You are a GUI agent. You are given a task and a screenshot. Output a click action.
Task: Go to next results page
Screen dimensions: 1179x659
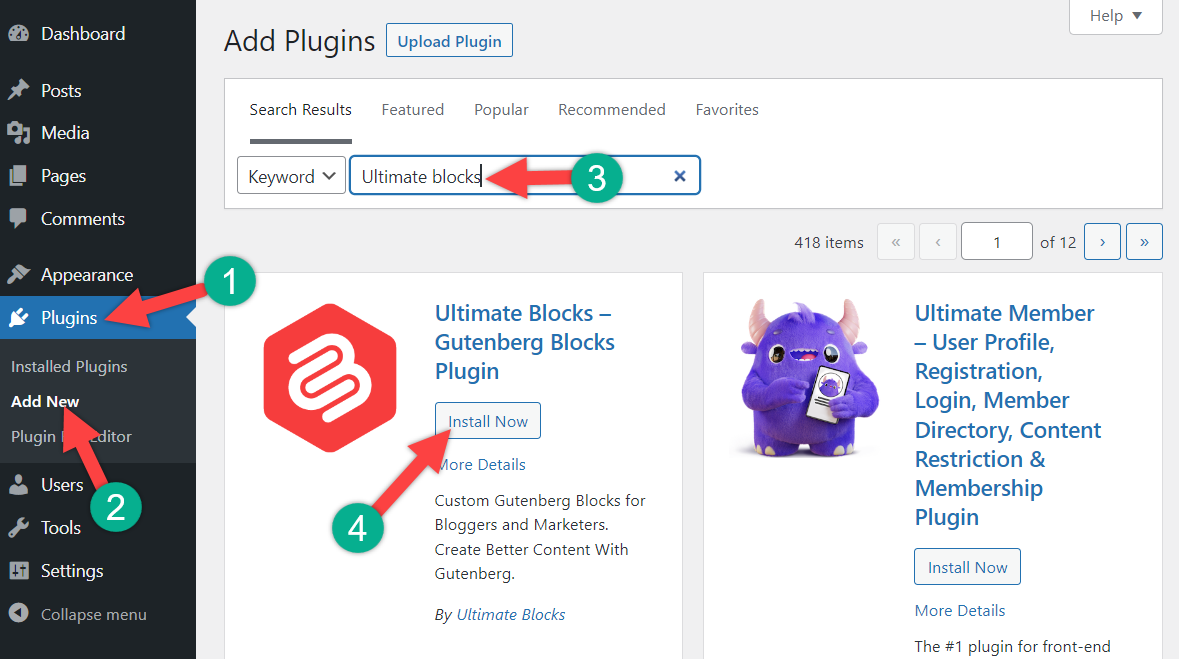(1102, 242)
